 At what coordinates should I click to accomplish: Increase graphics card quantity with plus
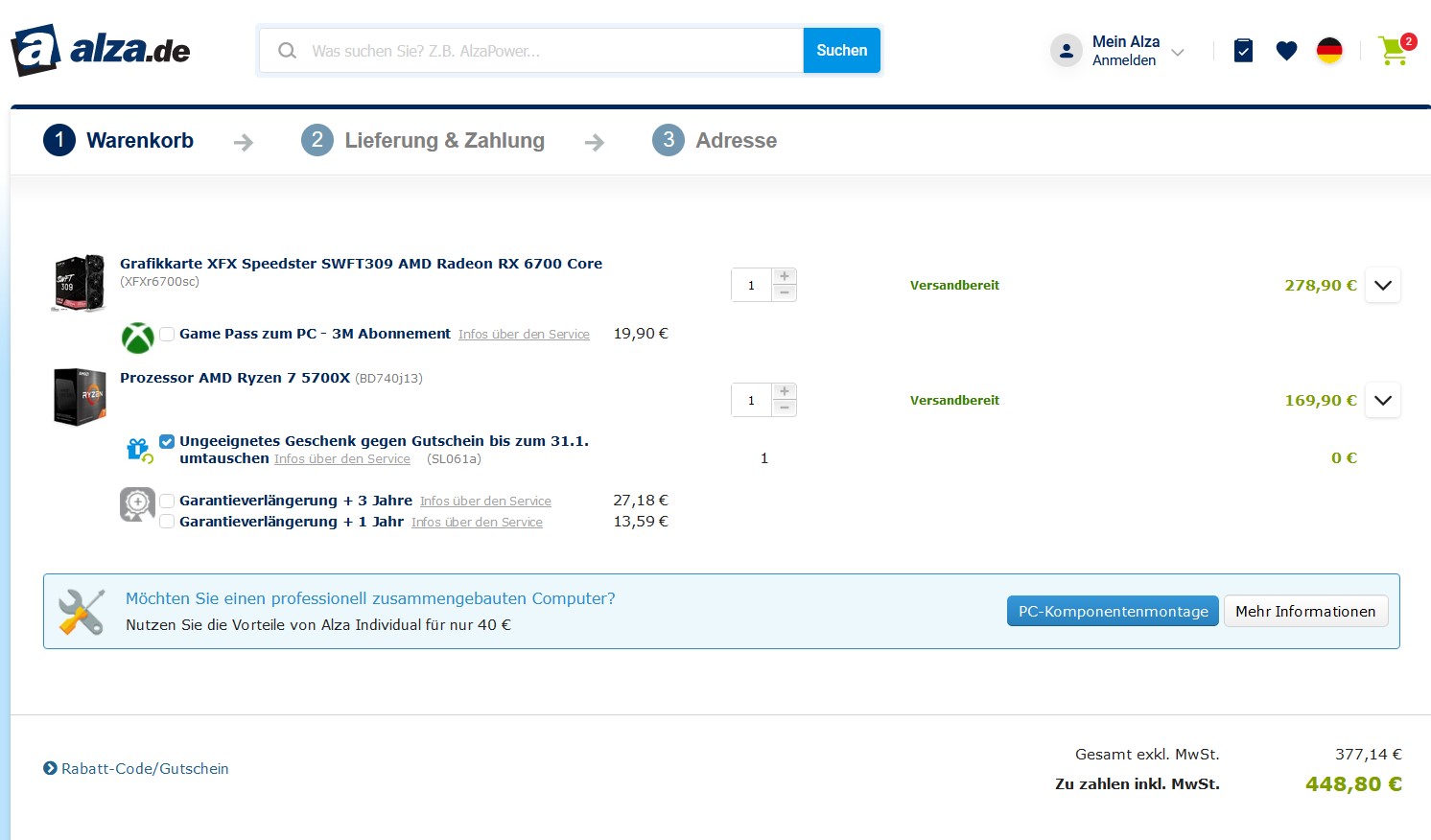click(785, 276)
